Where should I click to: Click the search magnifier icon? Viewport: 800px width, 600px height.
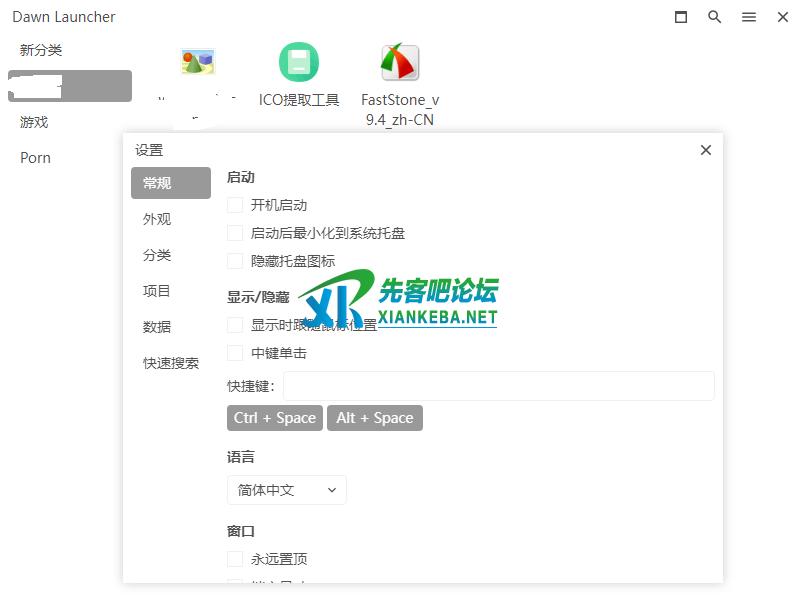coord(714,17)
